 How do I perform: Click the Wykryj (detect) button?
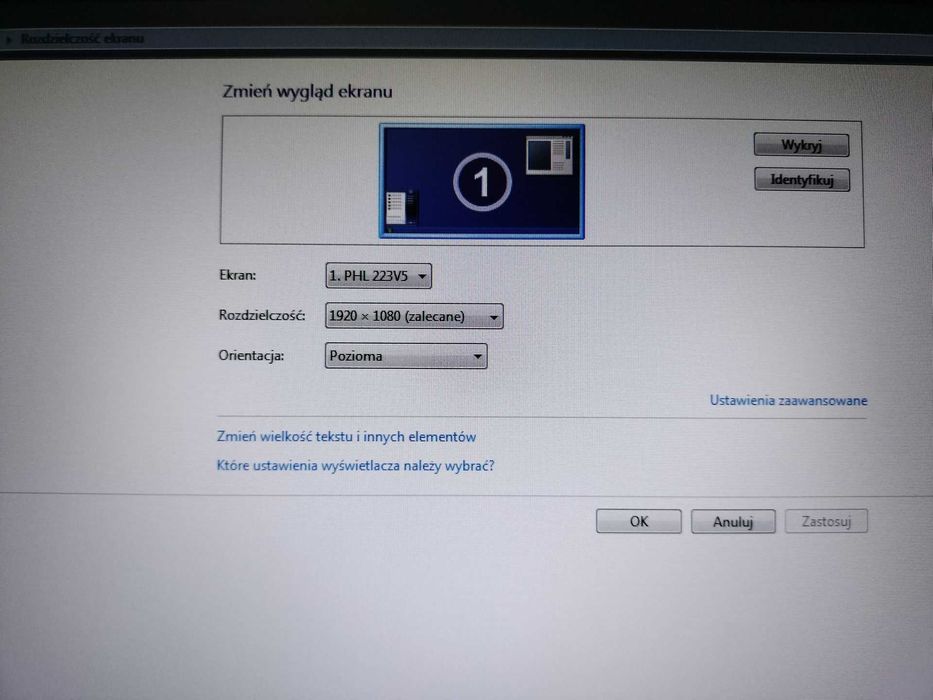(x=801, y=145)
